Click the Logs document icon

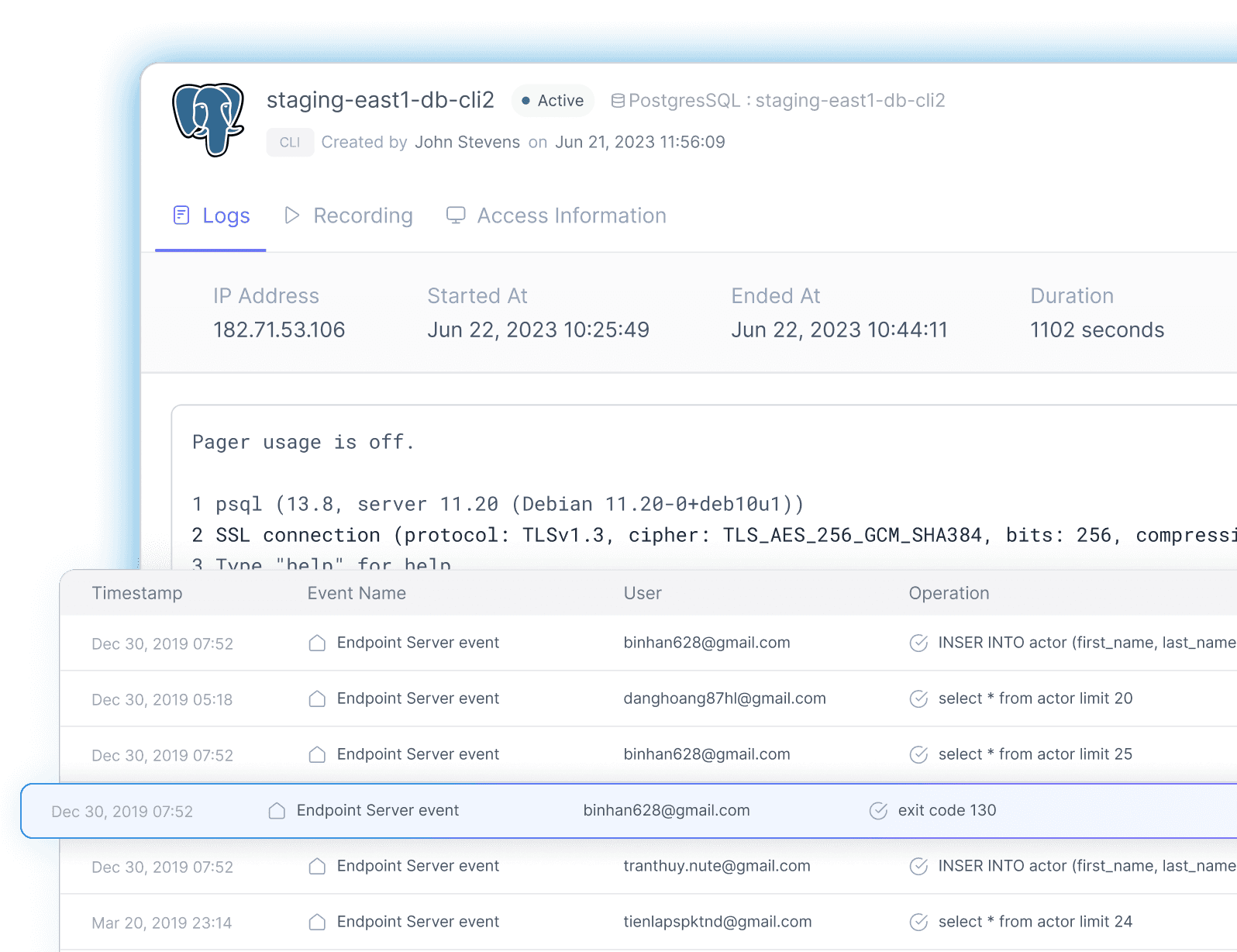(181, 215)
